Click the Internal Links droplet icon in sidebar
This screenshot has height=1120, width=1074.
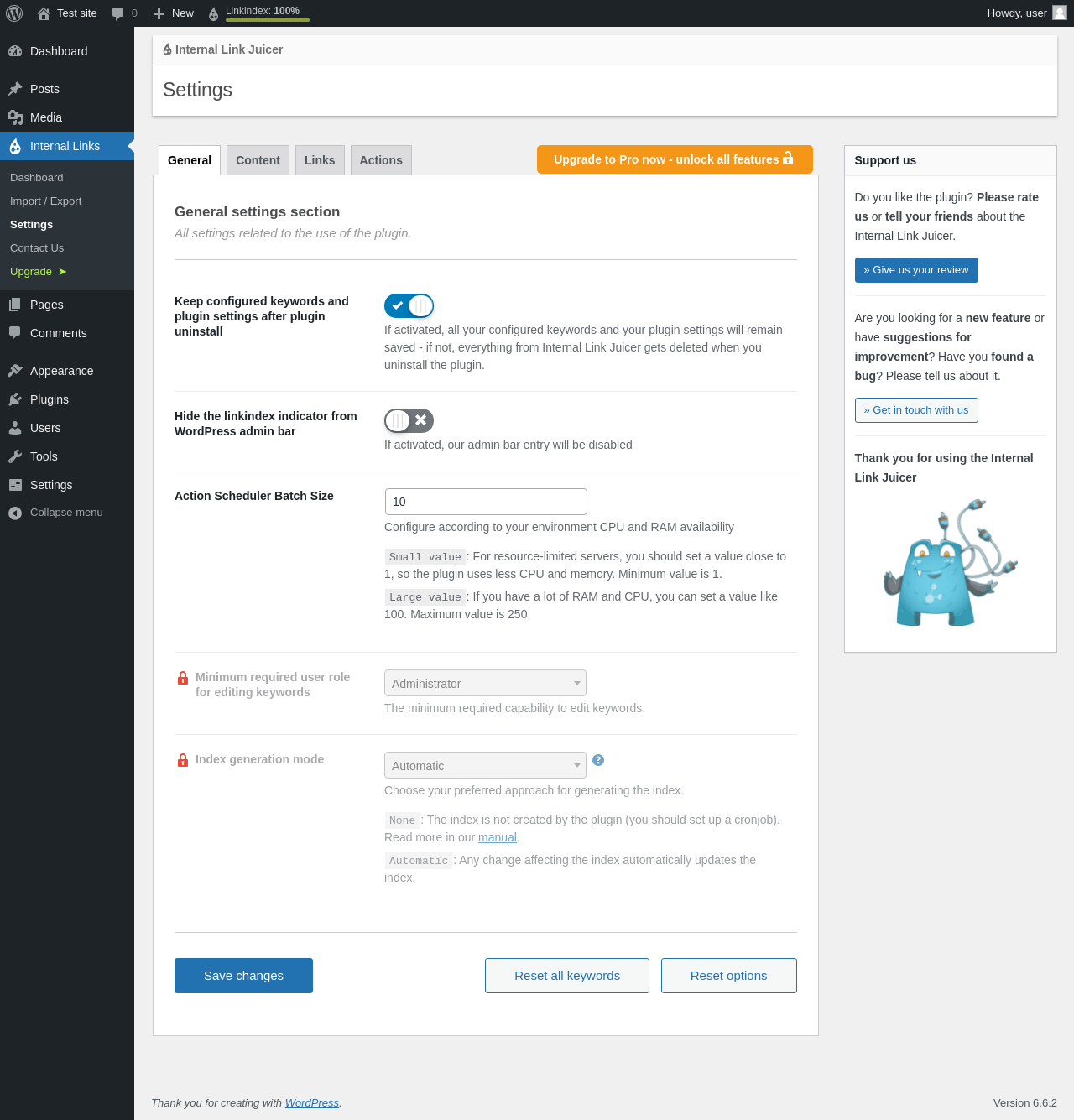coord(15,146)
